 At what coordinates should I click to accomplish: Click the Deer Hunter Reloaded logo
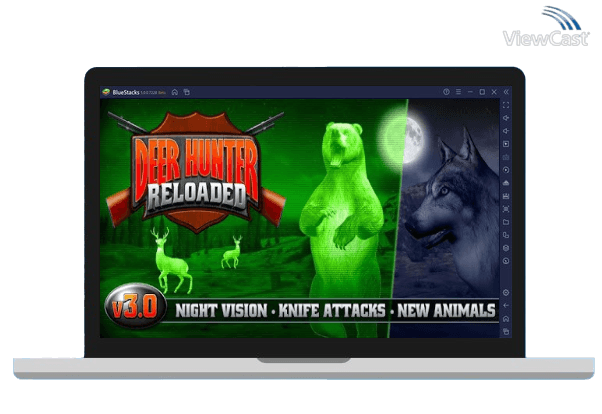(196, 172)
